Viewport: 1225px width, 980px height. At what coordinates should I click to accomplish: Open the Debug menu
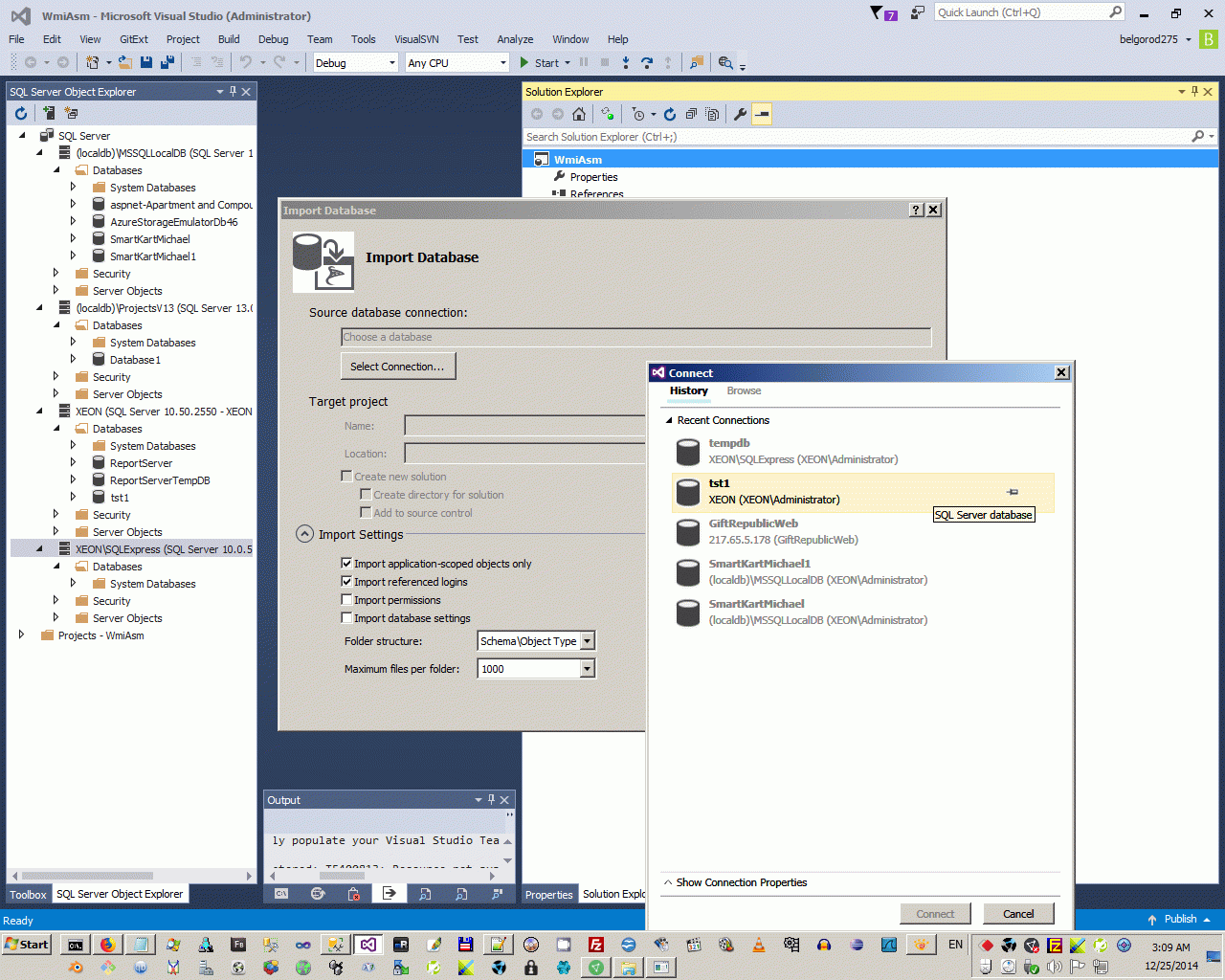click(273, 39)
